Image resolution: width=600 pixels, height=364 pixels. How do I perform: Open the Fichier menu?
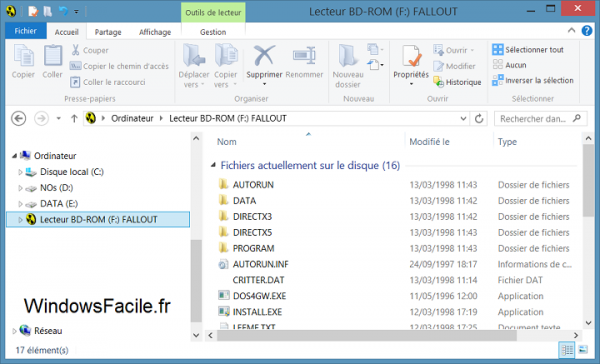26,31
